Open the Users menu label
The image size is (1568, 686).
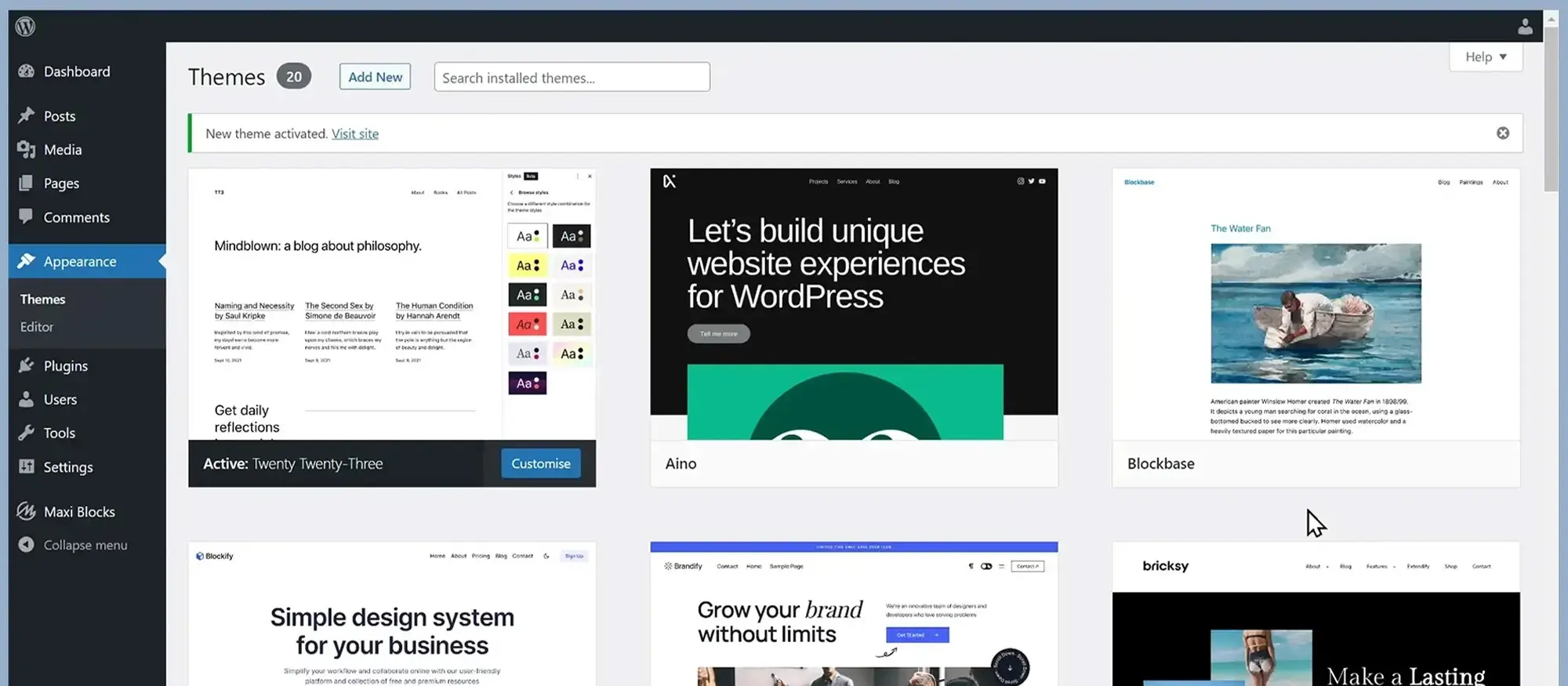click(x=60, y=400)
